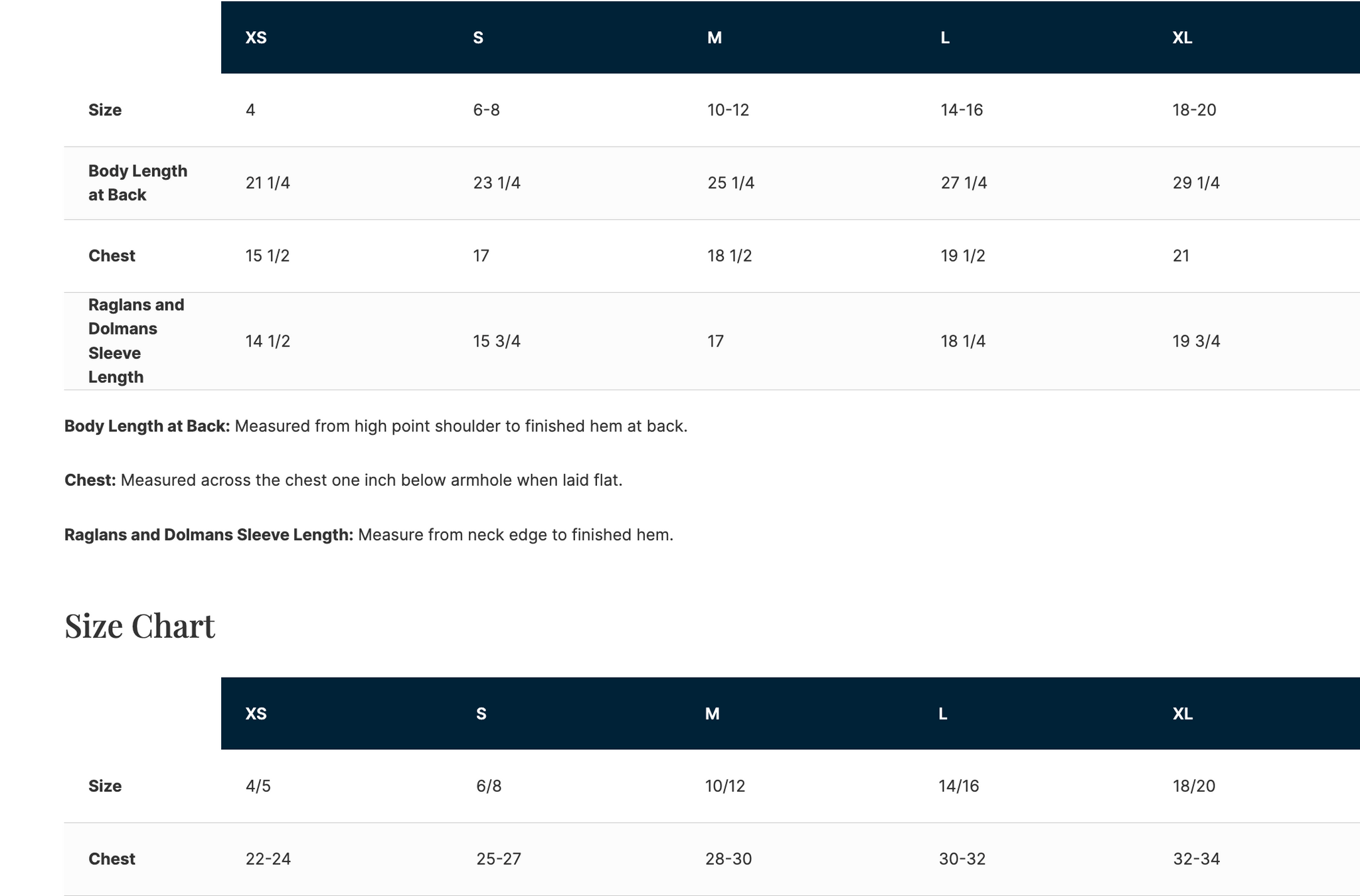
Task: Click the 25-27 chest range value
Action: 499,859
